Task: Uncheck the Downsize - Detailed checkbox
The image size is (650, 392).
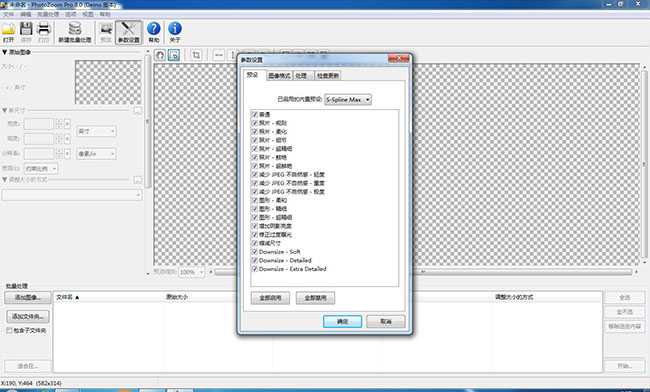Action: tap(255, 261)
